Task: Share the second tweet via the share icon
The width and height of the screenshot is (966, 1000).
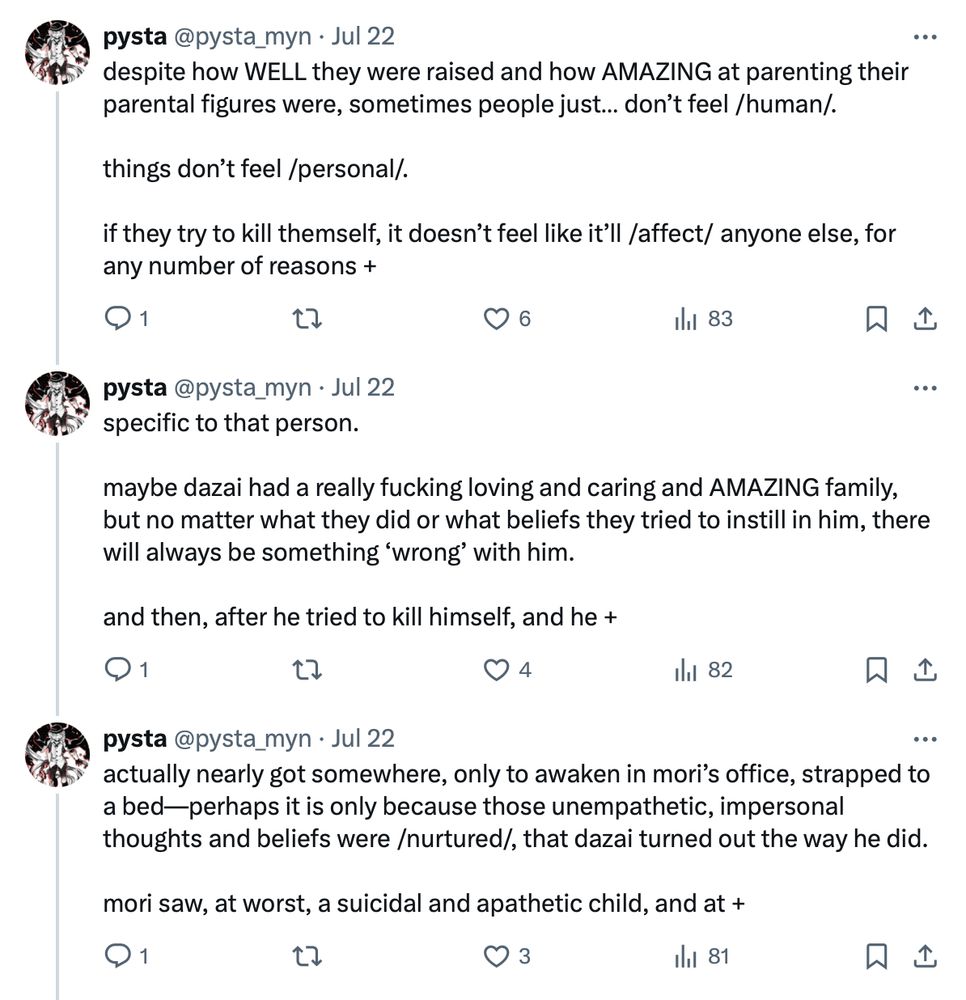Action: click(x=924, y=670)
